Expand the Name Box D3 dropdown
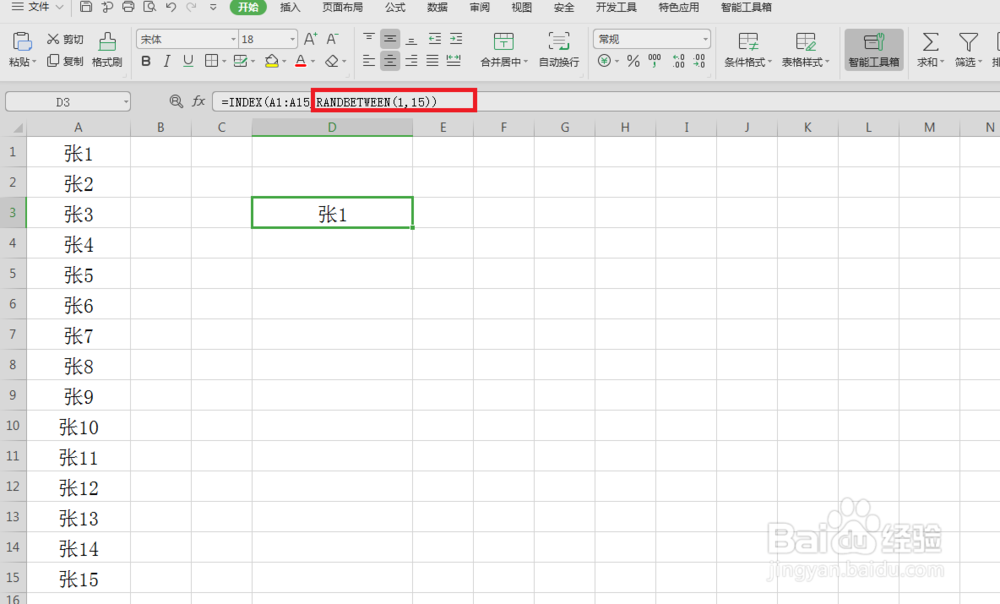The height and width of the screenshot is (604, 1000). pos(126,102)
